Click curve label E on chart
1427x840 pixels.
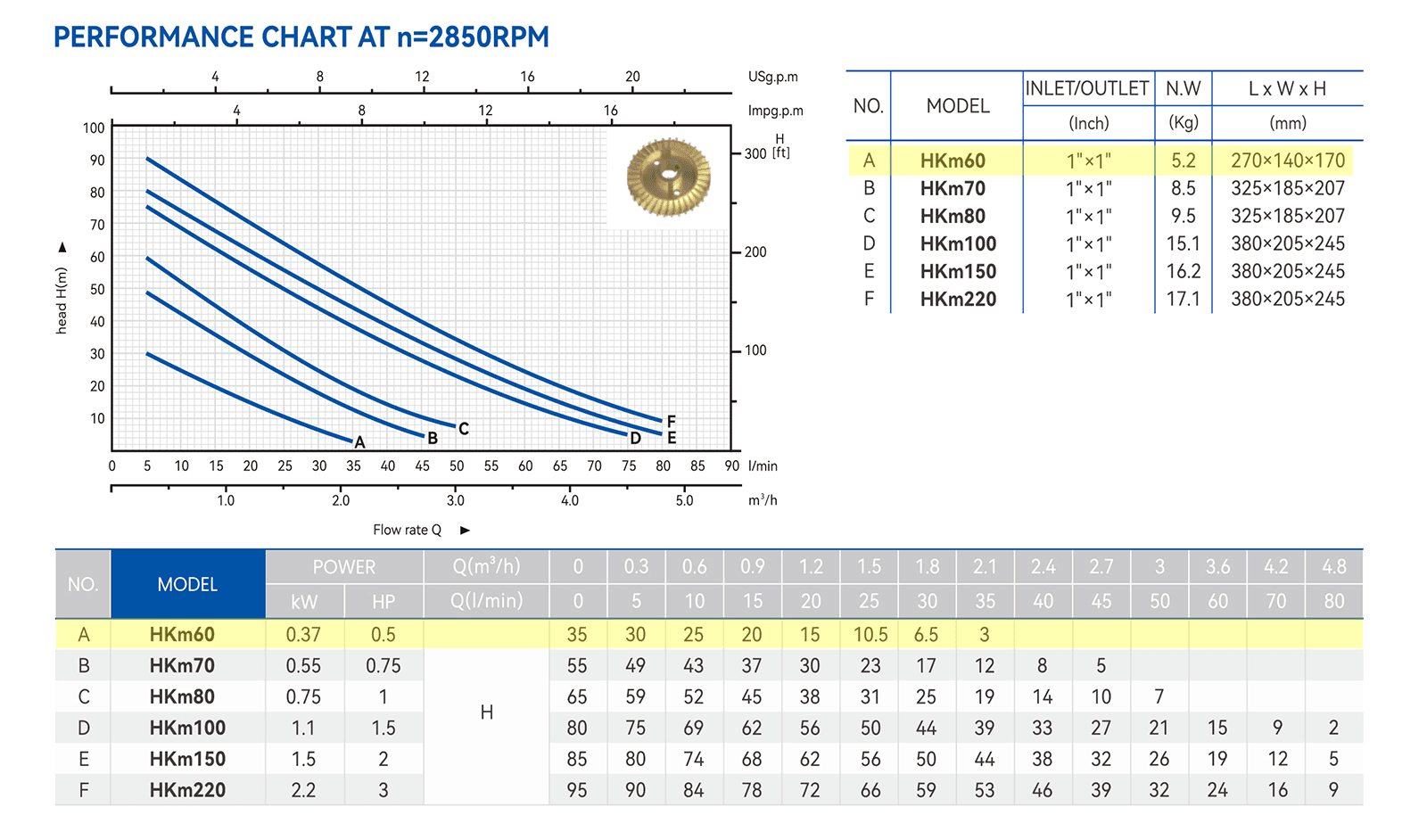point(671,438)
